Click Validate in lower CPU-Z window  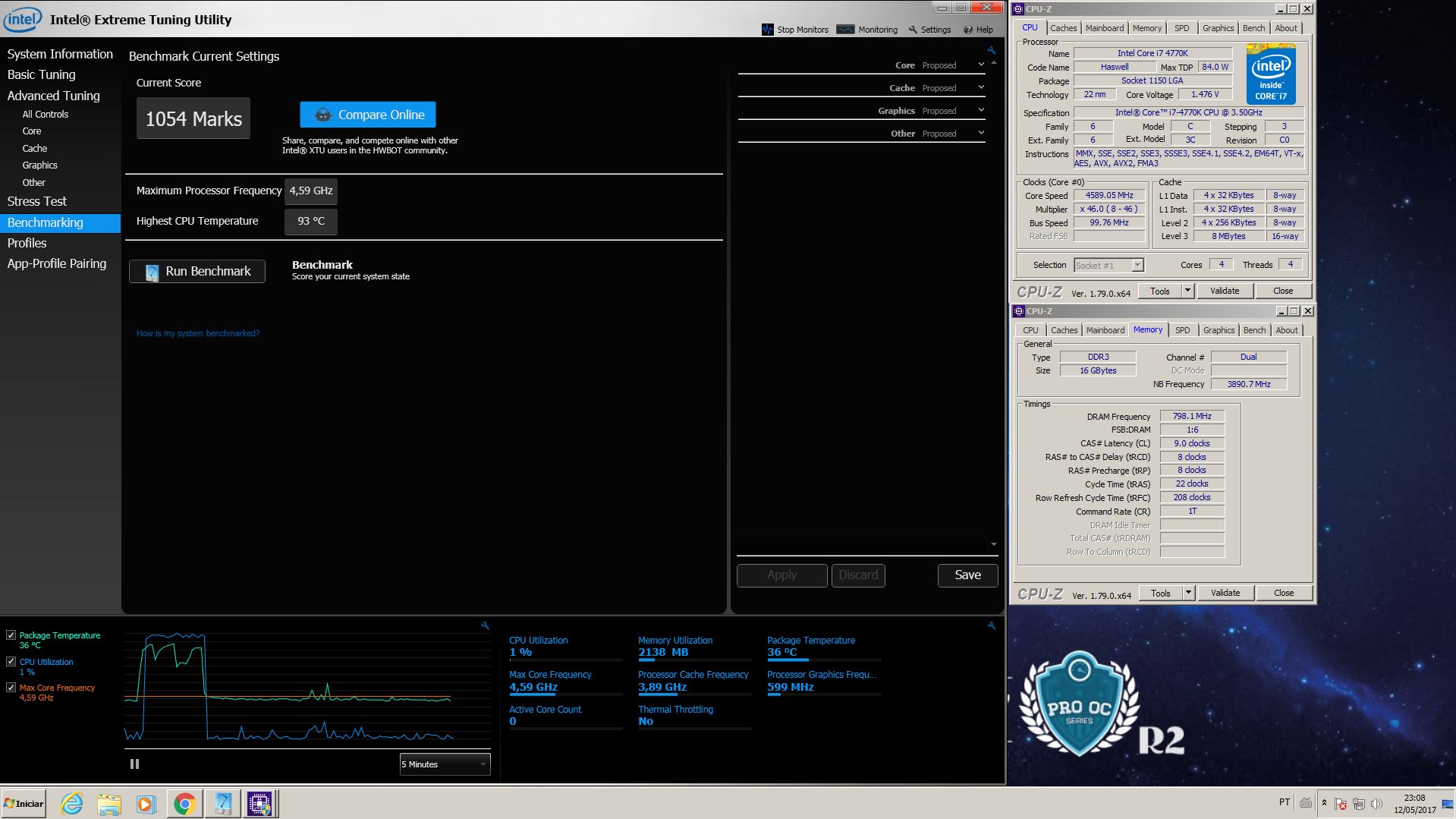pos(1225,593)
